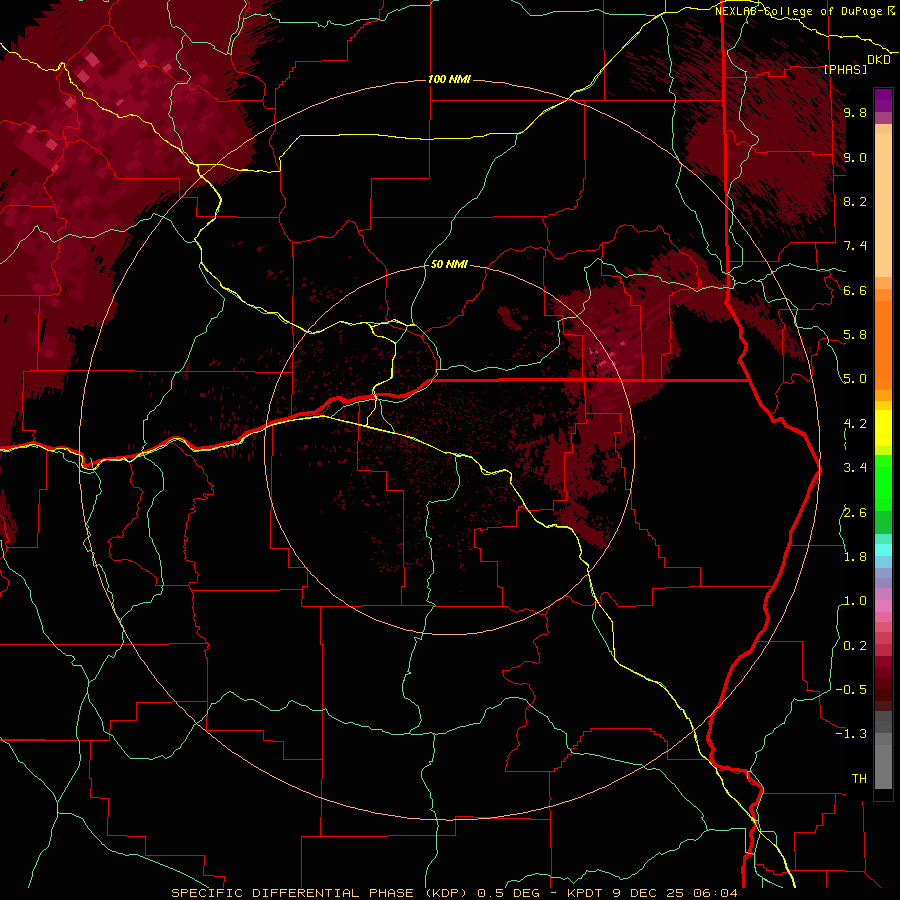
Task: Pick the pink segment of color bar
Action: point(883,605)
